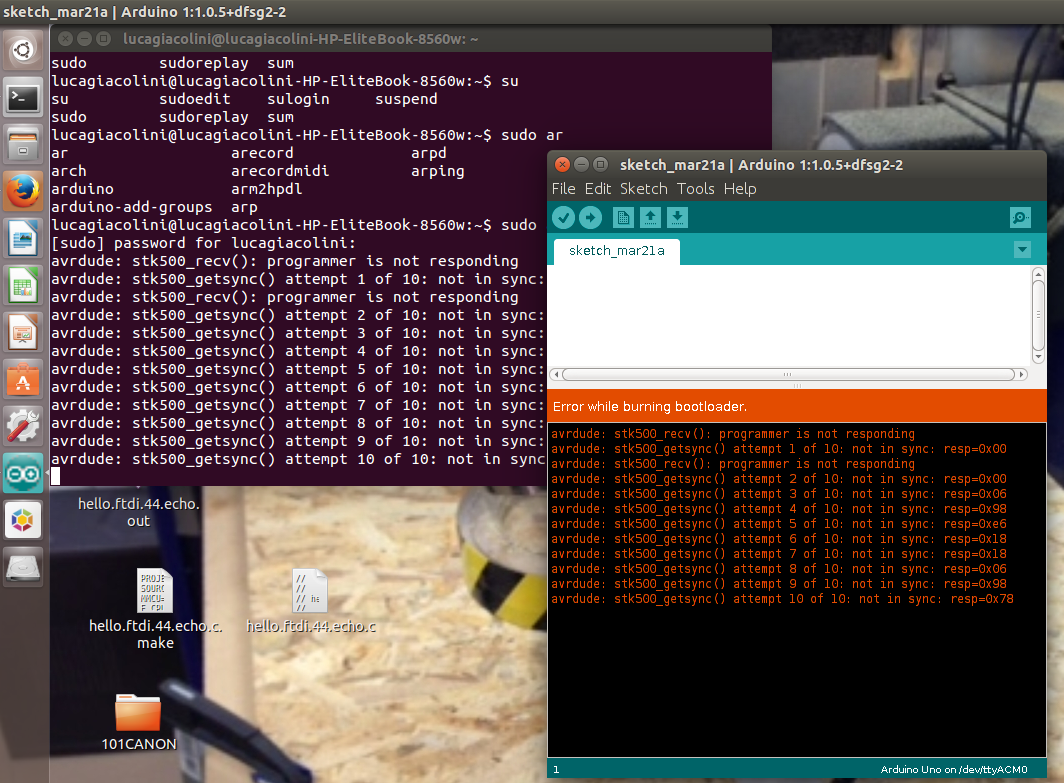Open LibreOffice Writer from the launcher
The image size is (1064, 783).
click(x=23, y=238)
